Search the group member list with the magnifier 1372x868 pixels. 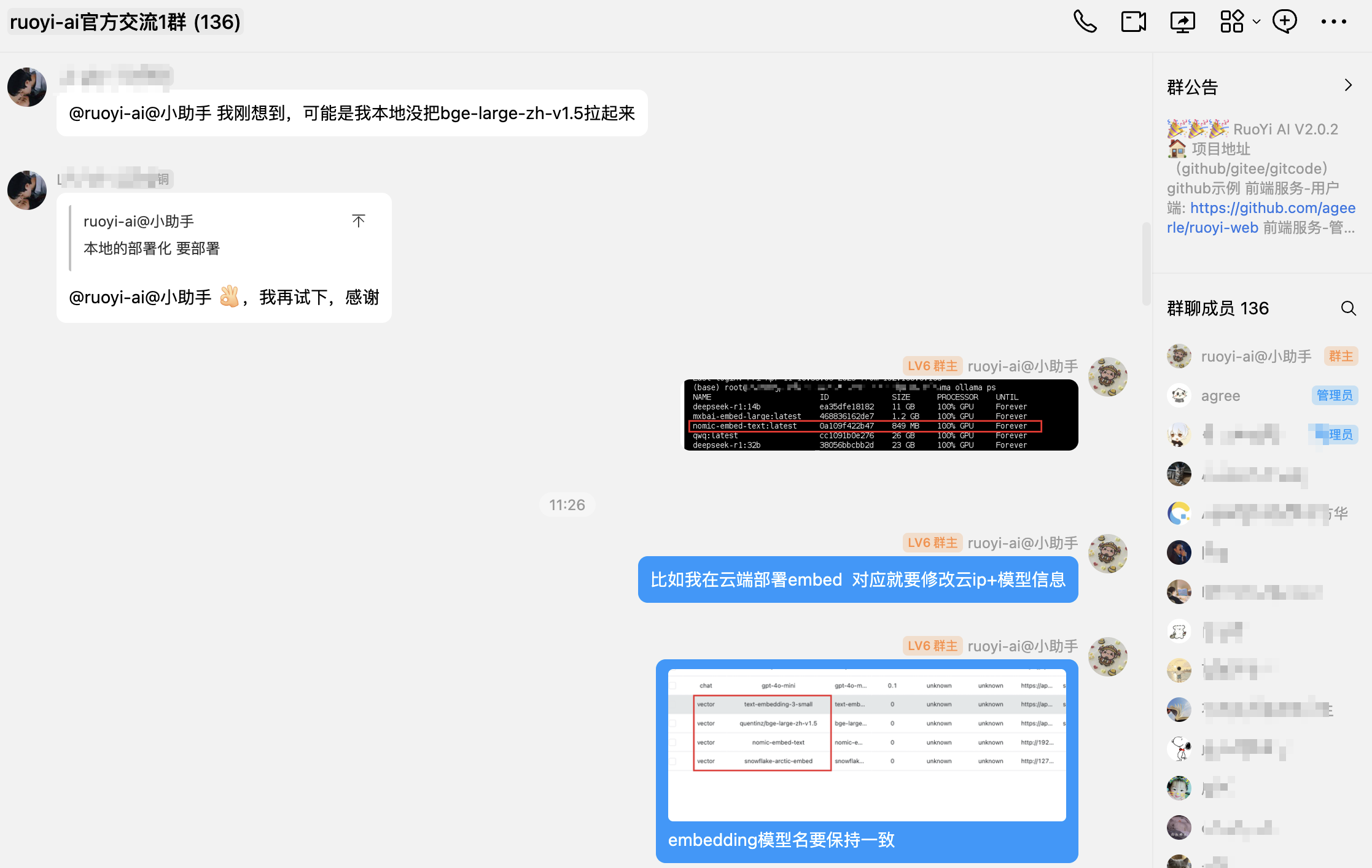(1348, 308)
